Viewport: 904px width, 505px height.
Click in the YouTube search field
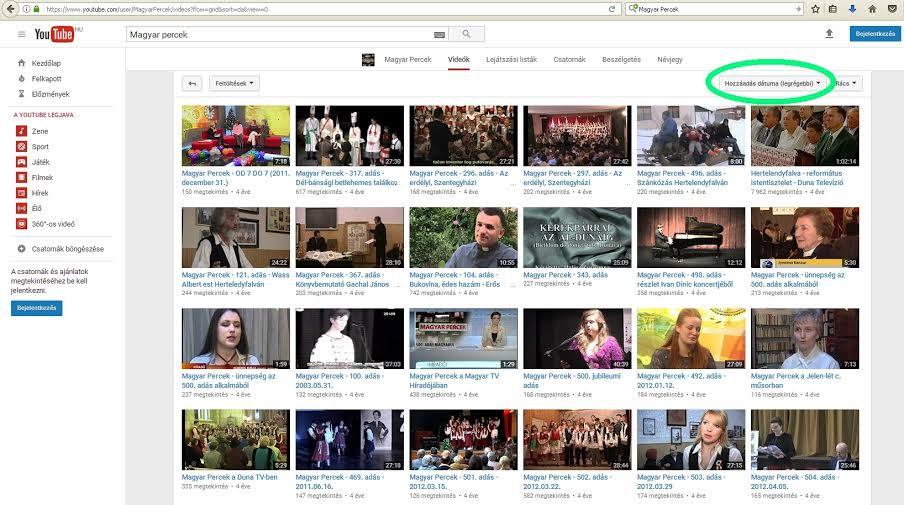pyautogui.click(x=280, y=34)
